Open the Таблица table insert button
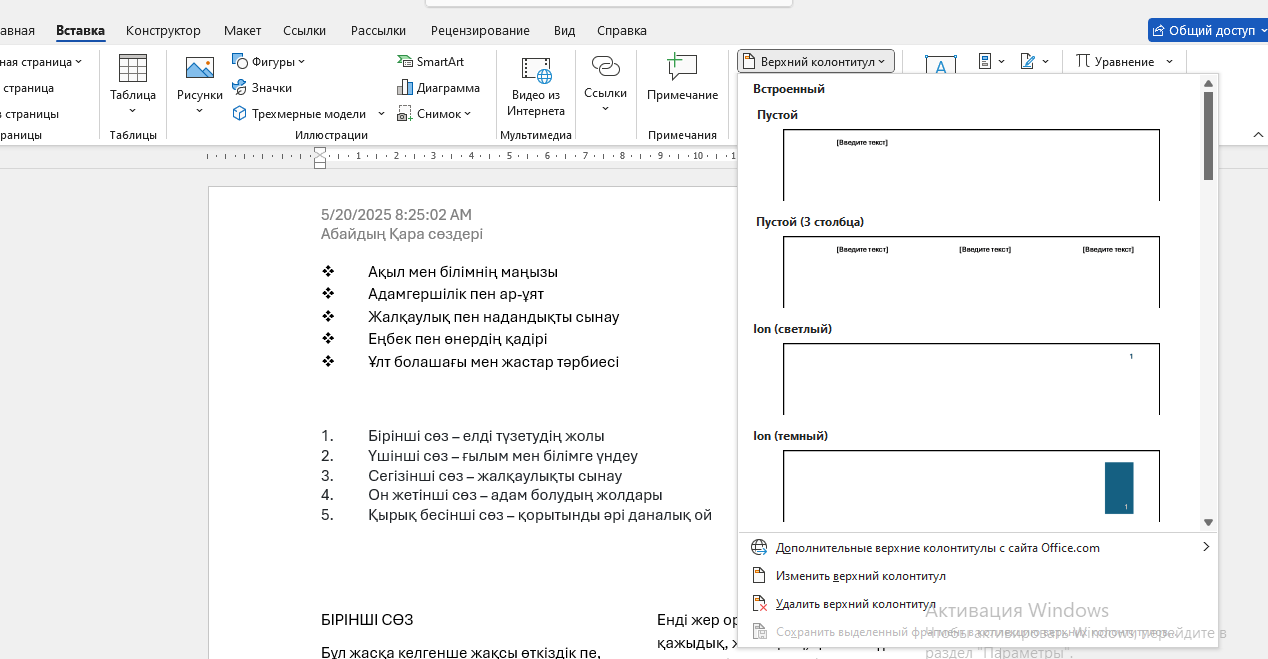The image size is (1268, 659). (x=132, y=84)
